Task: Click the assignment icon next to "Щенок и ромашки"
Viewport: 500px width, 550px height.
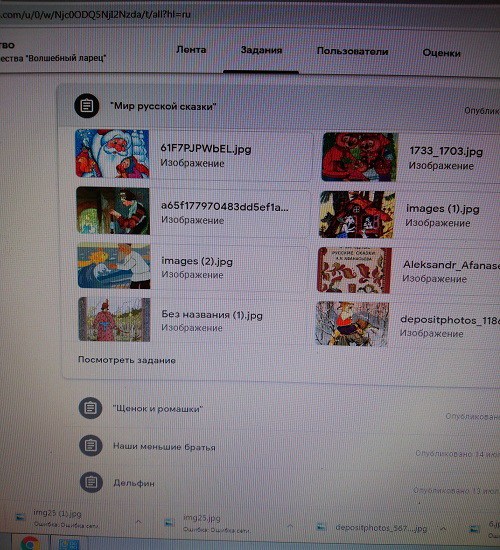Action: point(91,408)
